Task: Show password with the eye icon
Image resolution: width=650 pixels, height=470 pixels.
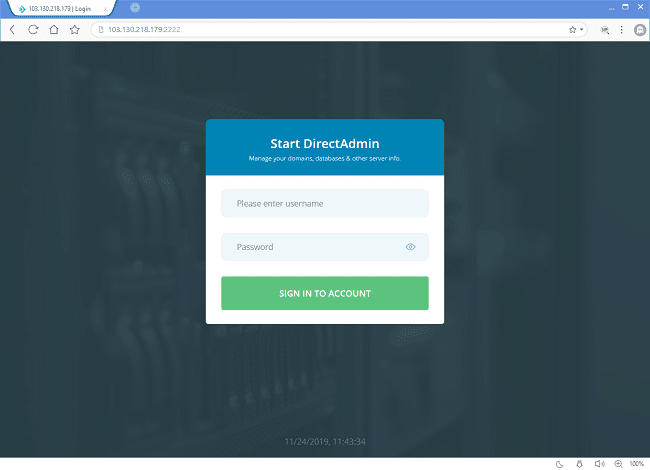Action: pos(410,247)
